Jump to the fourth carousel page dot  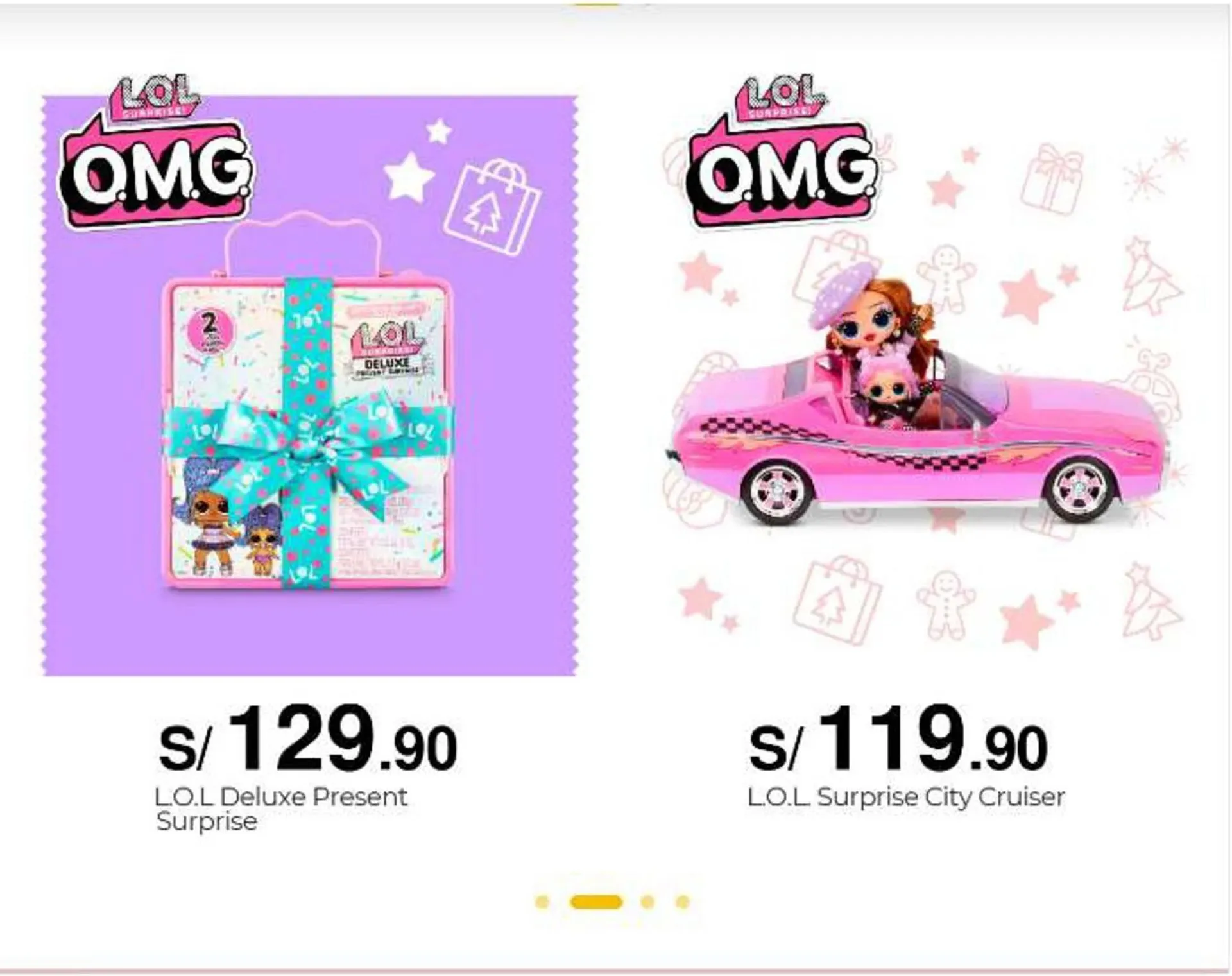pyautogui.click(x=683, y=902)
